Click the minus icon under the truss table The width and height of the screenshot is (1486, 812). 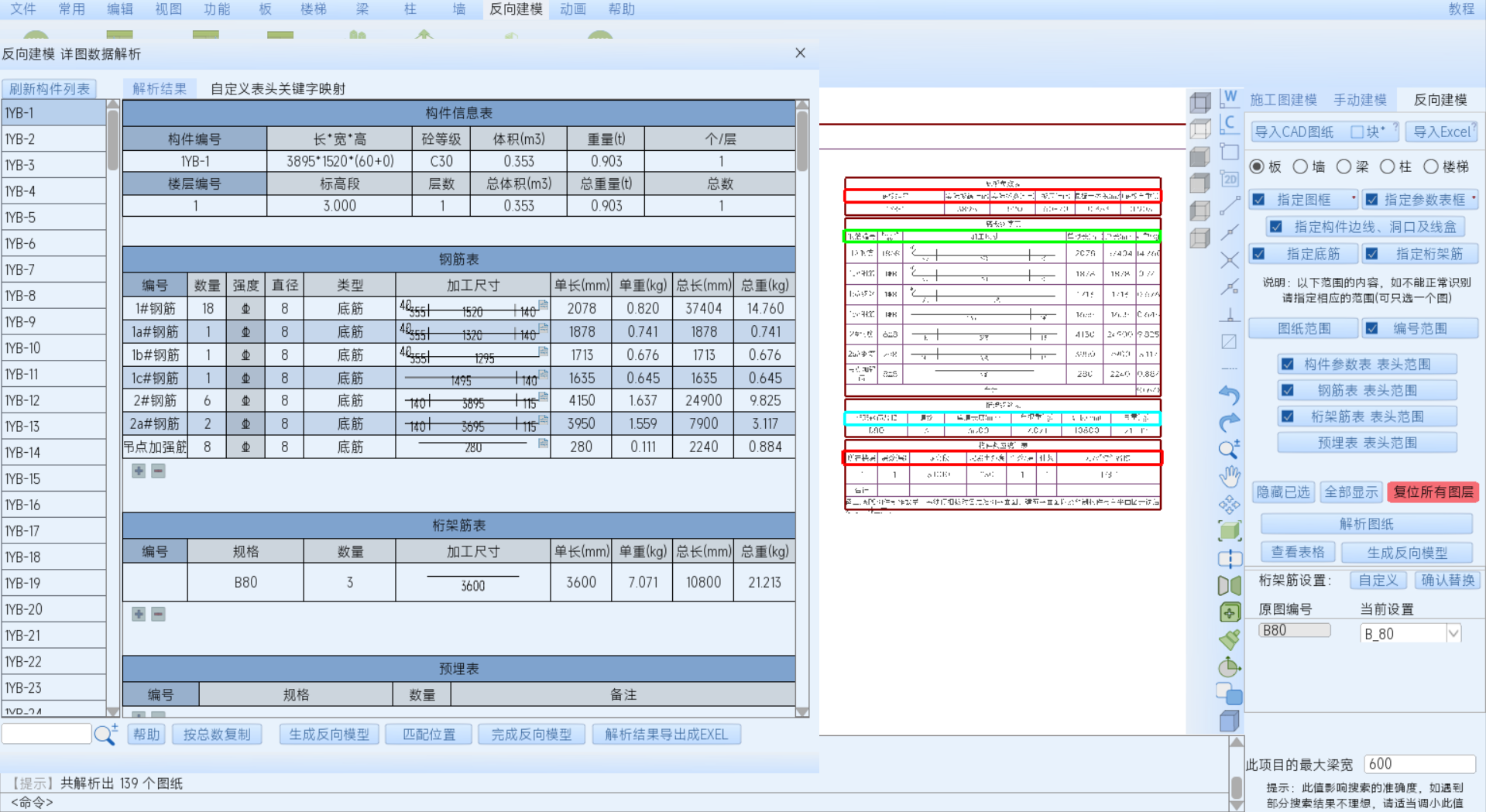pyautogui.click(x=158, y=614)
